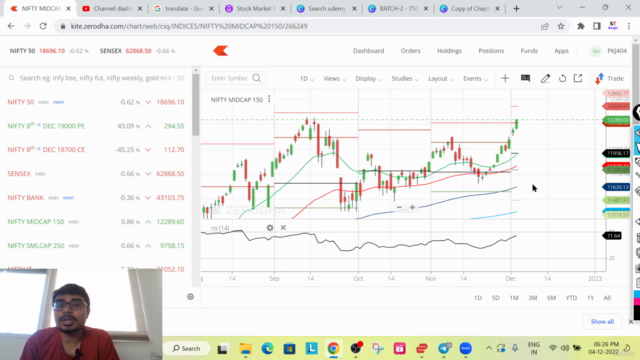Open NIFTY MIDCAP 150 chart options dots

click(x=269, y=99)
